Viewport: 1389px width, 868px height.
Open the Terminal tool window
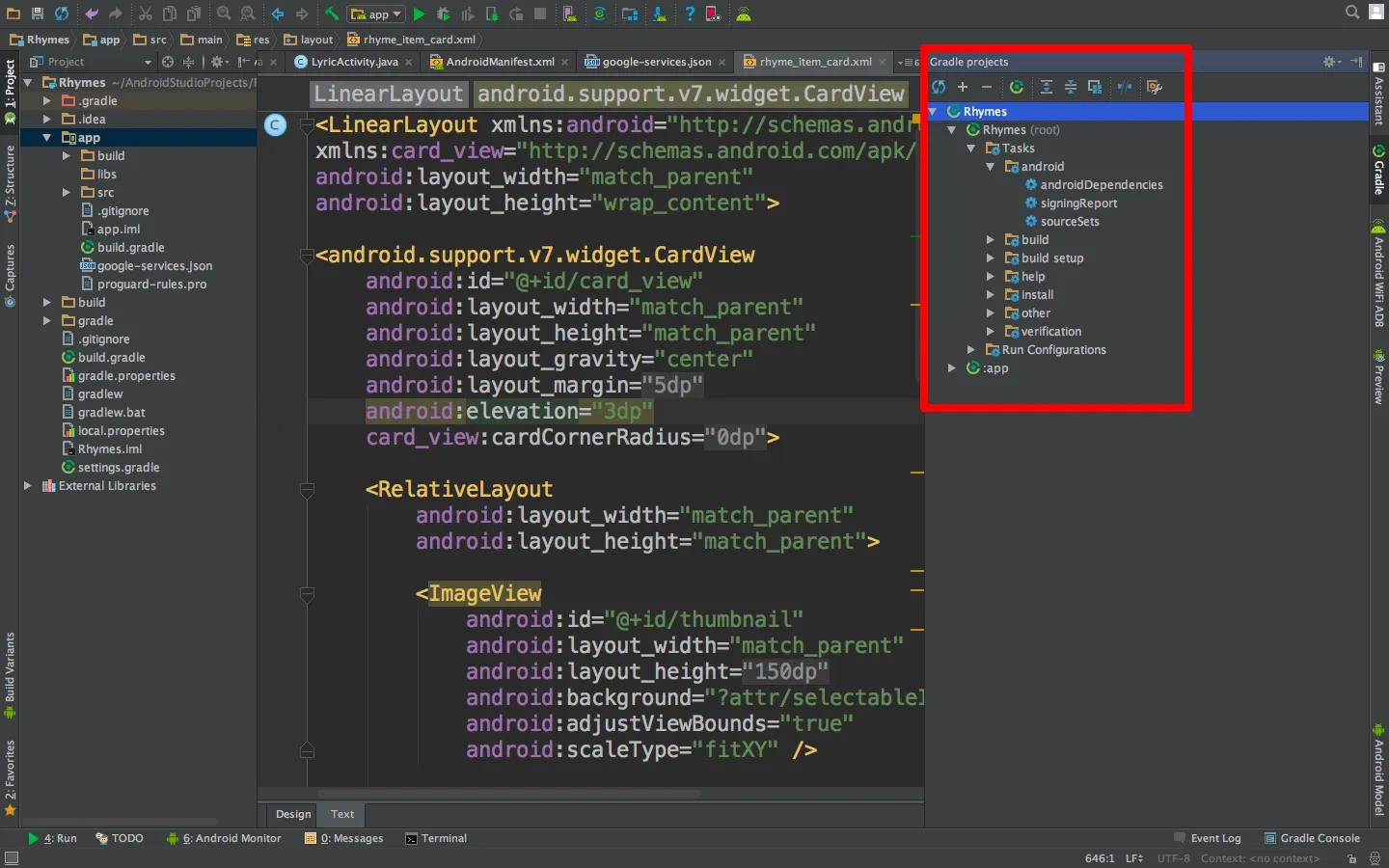pyautogui.click(x=436, y=838)
